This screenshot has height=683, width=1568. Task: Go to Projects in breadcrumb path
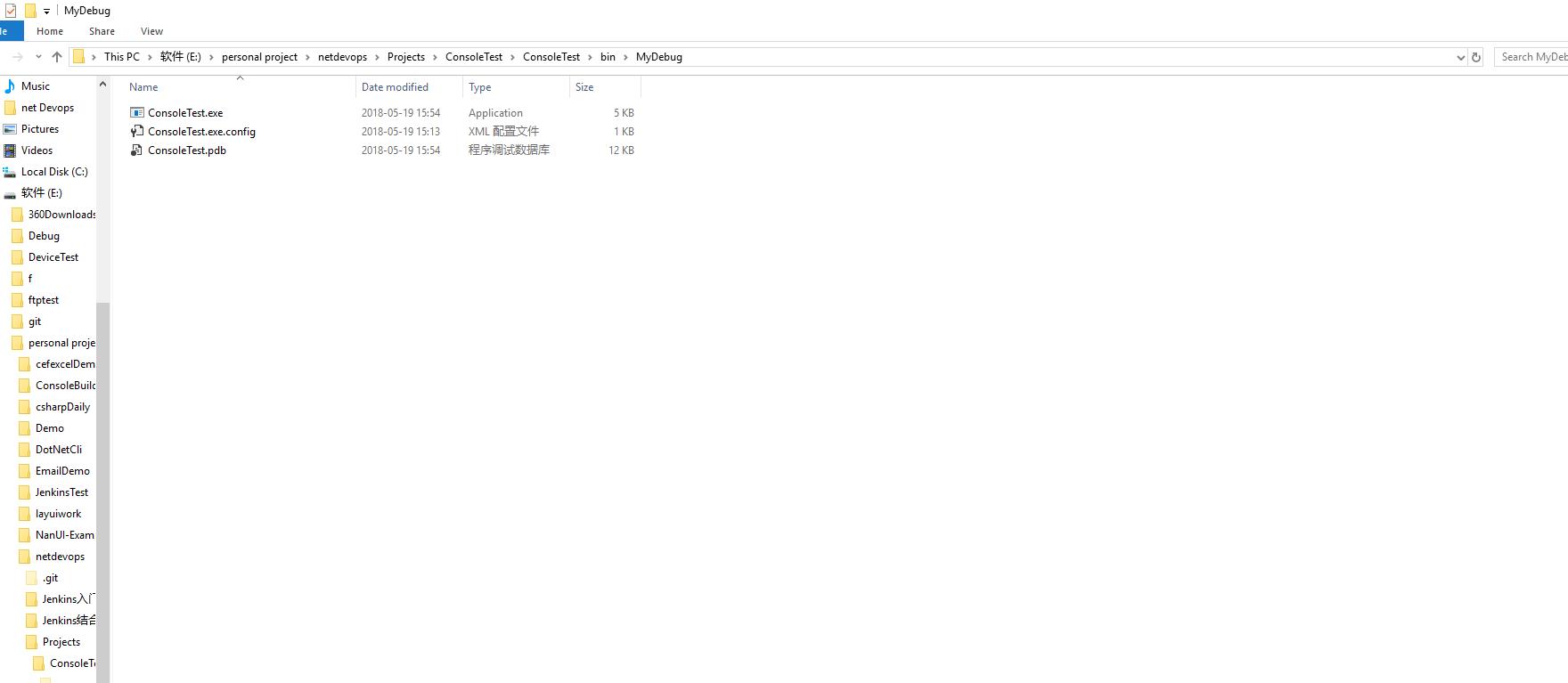406,57
